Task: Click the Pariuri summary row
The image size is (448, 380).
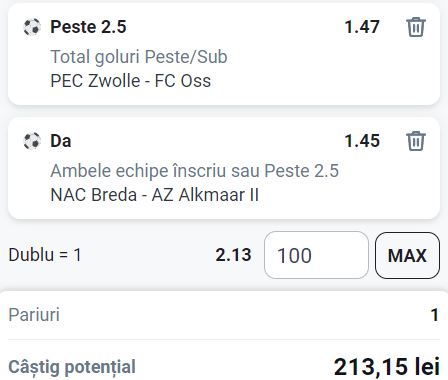Action: tap(224, 315)
